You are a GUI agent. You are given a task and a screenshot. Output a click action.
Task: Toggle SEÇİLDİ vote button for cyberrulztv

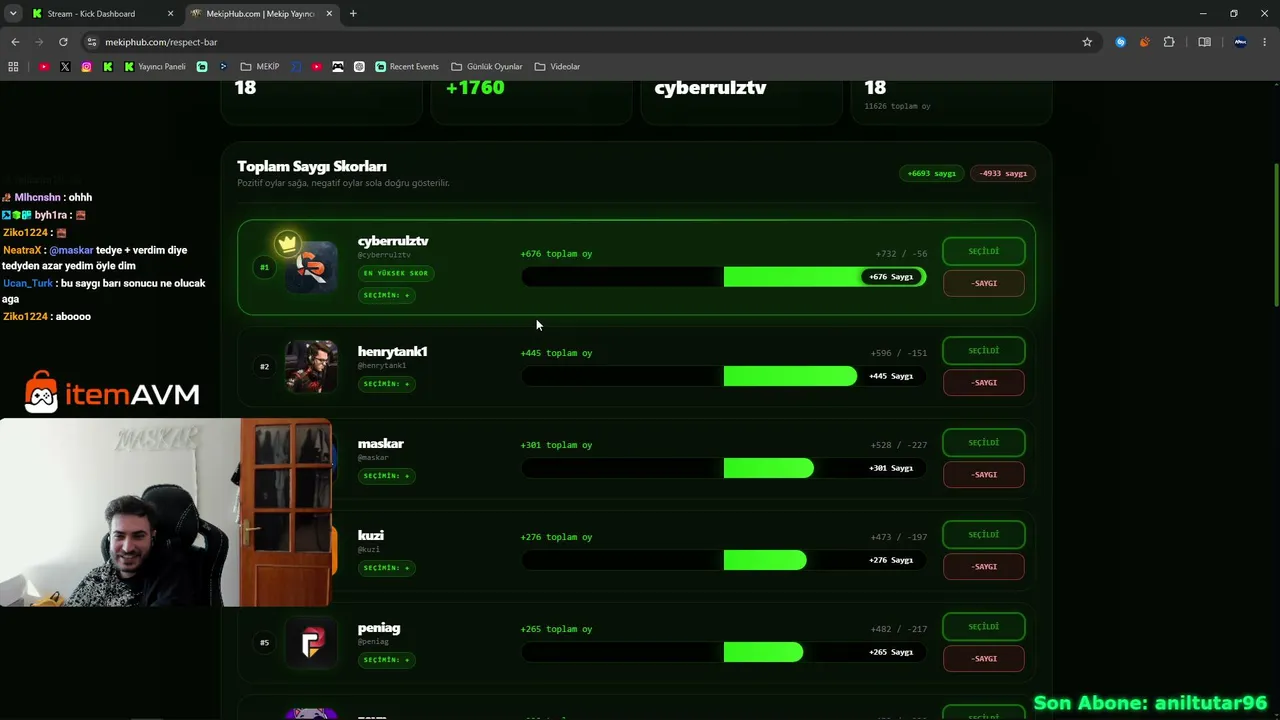tap(984, 251)
